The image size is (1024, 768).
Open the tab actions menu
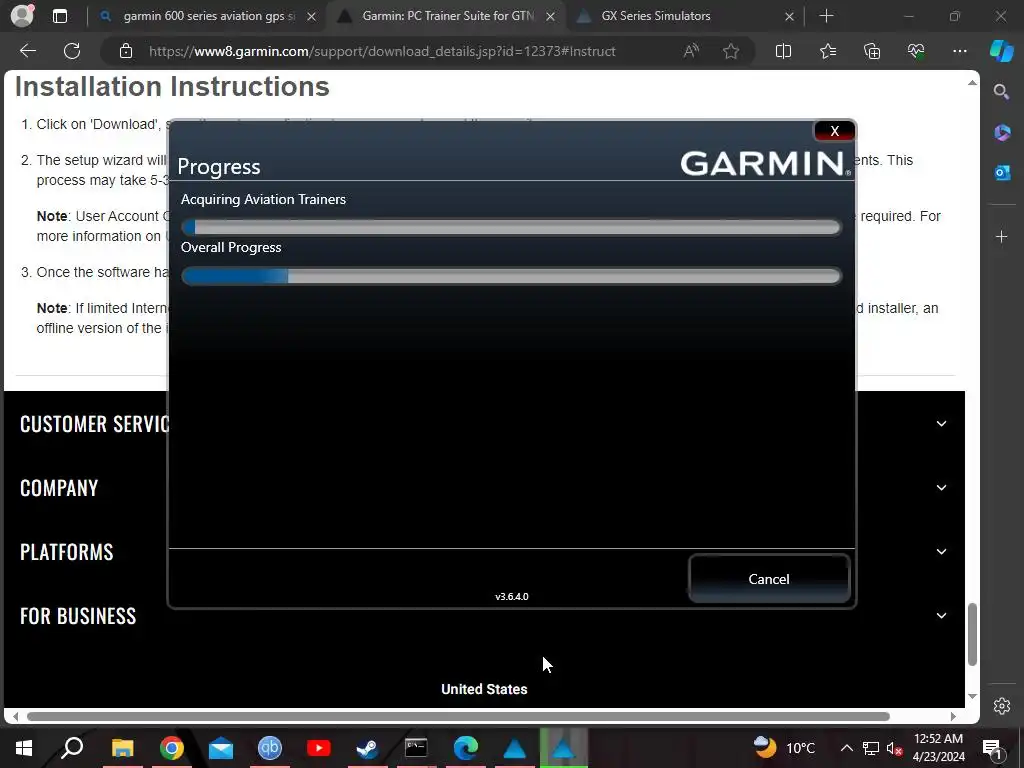coord(59,16)
